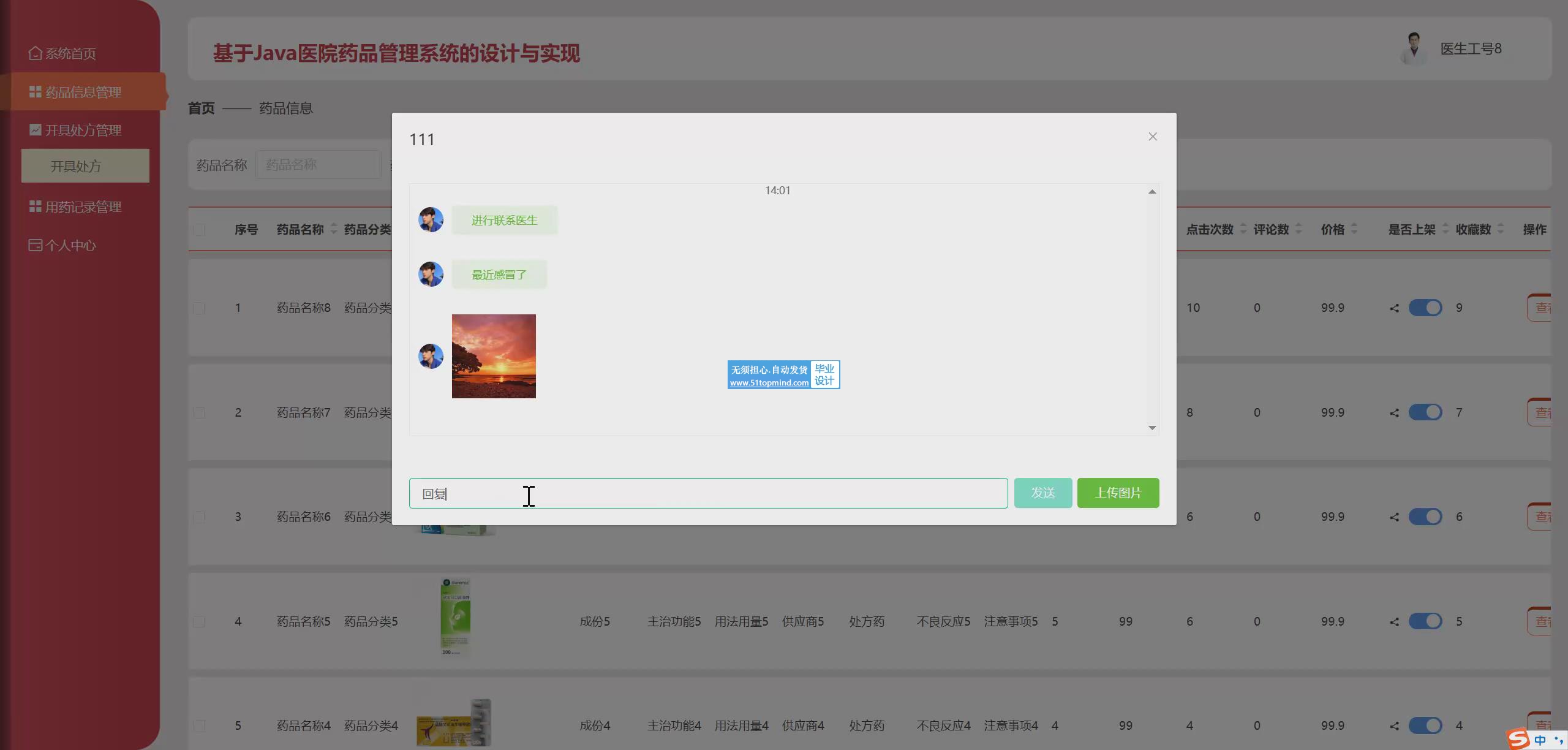Click the share icon in row 1
The height and width of the screenshot is (750, 1568).
coord(1394,308)
